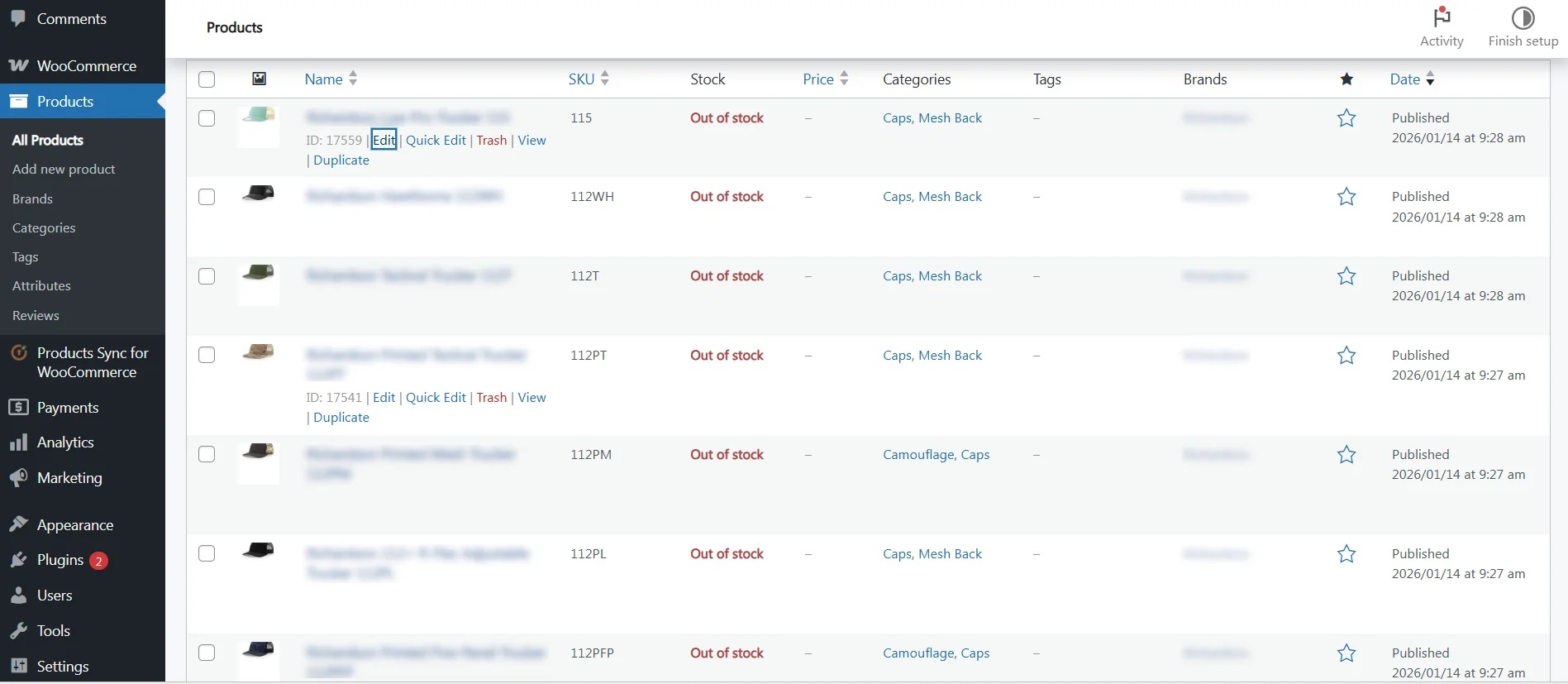Toggle featured star for SKU 112PT
The height and width of the screenshot is (684, 1568).
pos(1346,356)
